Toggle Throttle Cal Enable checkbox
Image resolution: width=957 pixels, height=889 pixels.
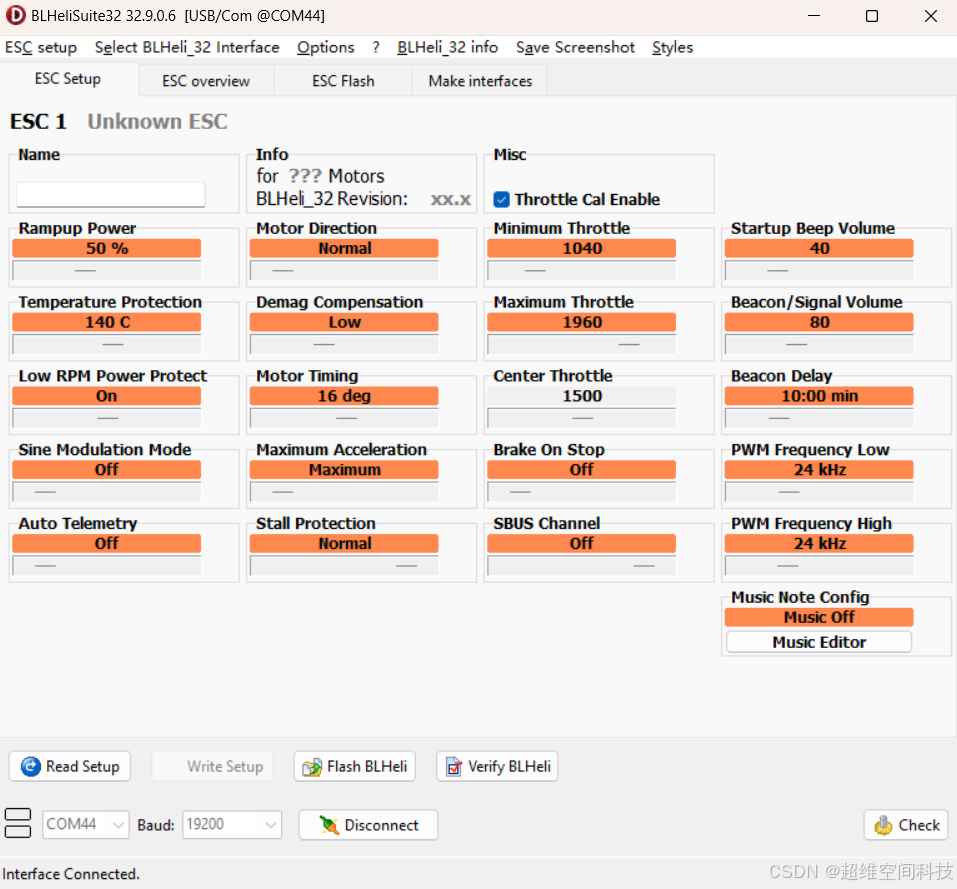[501, 200]
